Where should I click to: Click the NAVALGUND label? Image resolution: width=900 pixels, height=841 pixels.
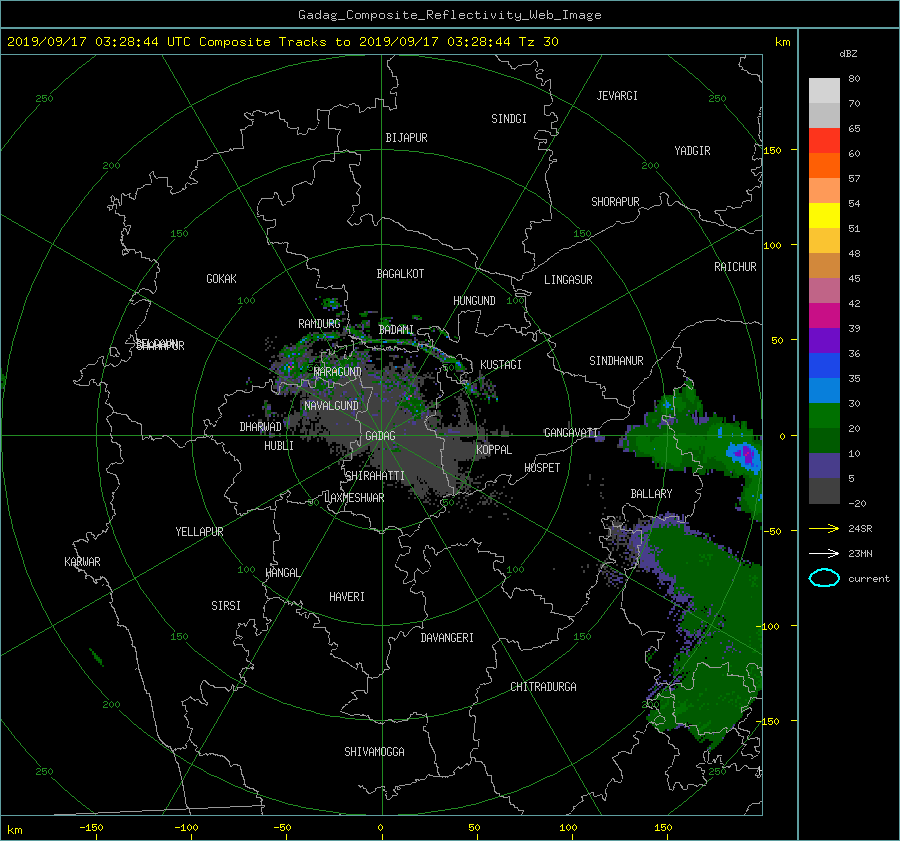(331, 406)
